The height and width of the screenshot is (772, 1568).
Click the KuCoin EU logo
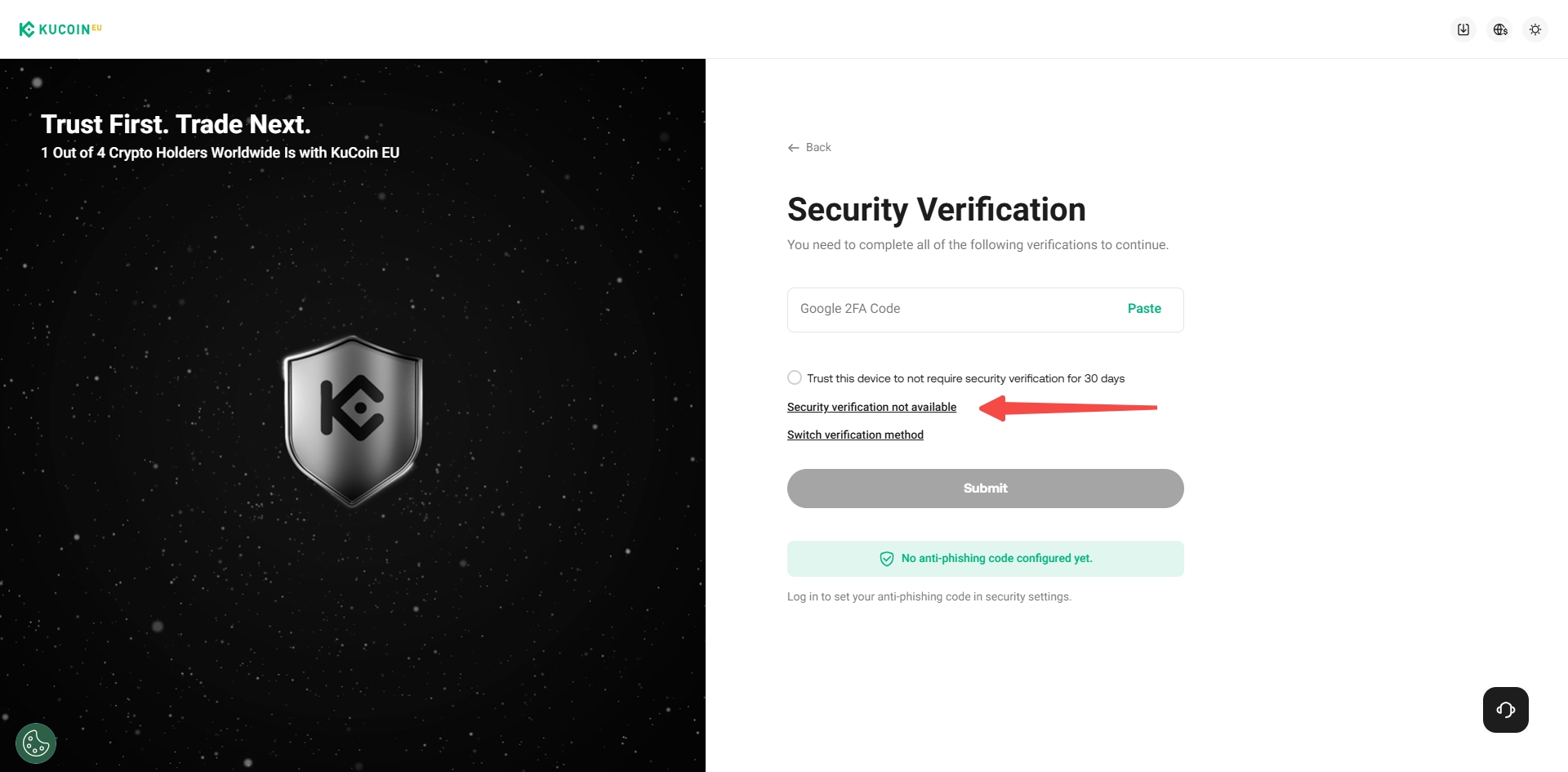pos(60,29)
